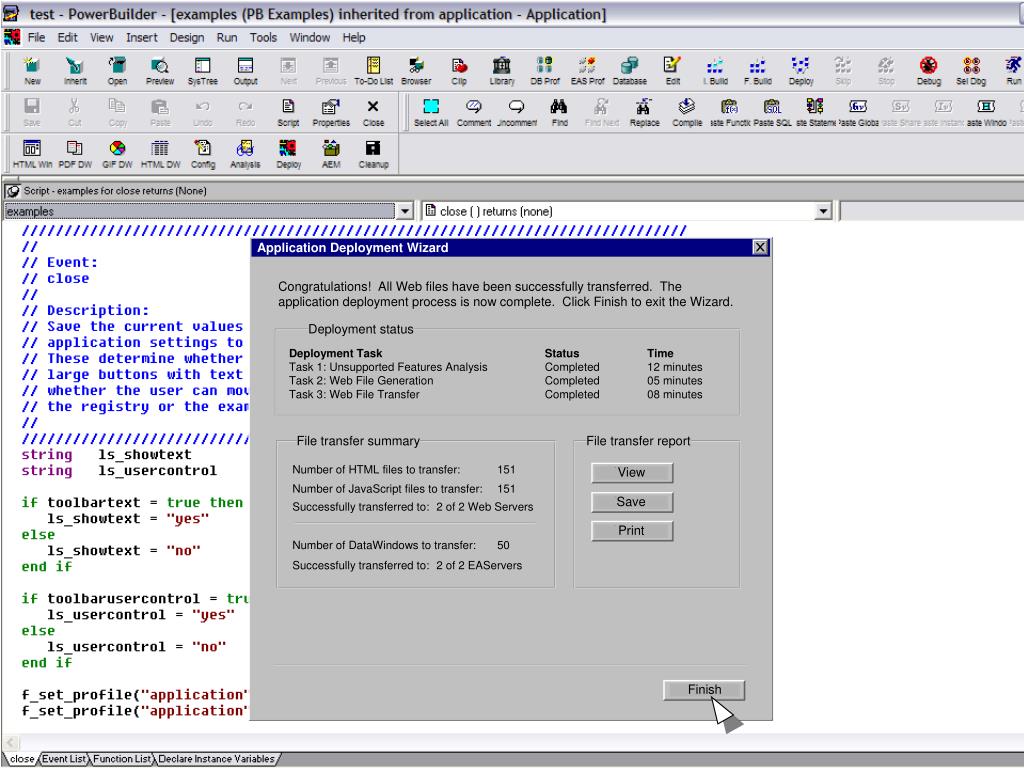1024x768 pixels.
Task: Open the Edit menu
Action: (x=67, y=38)
